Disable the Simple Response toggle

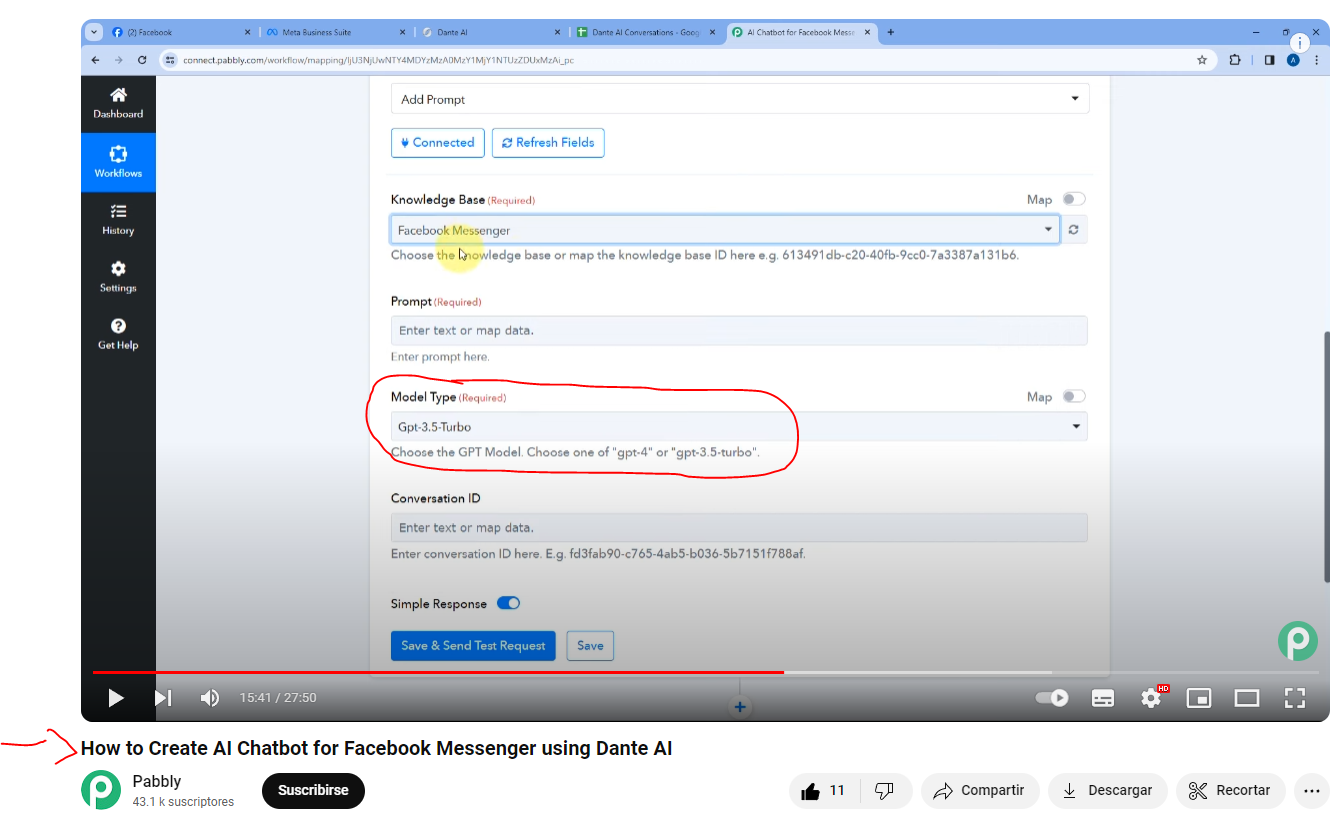pyautogui.click(x=508, y=603)
